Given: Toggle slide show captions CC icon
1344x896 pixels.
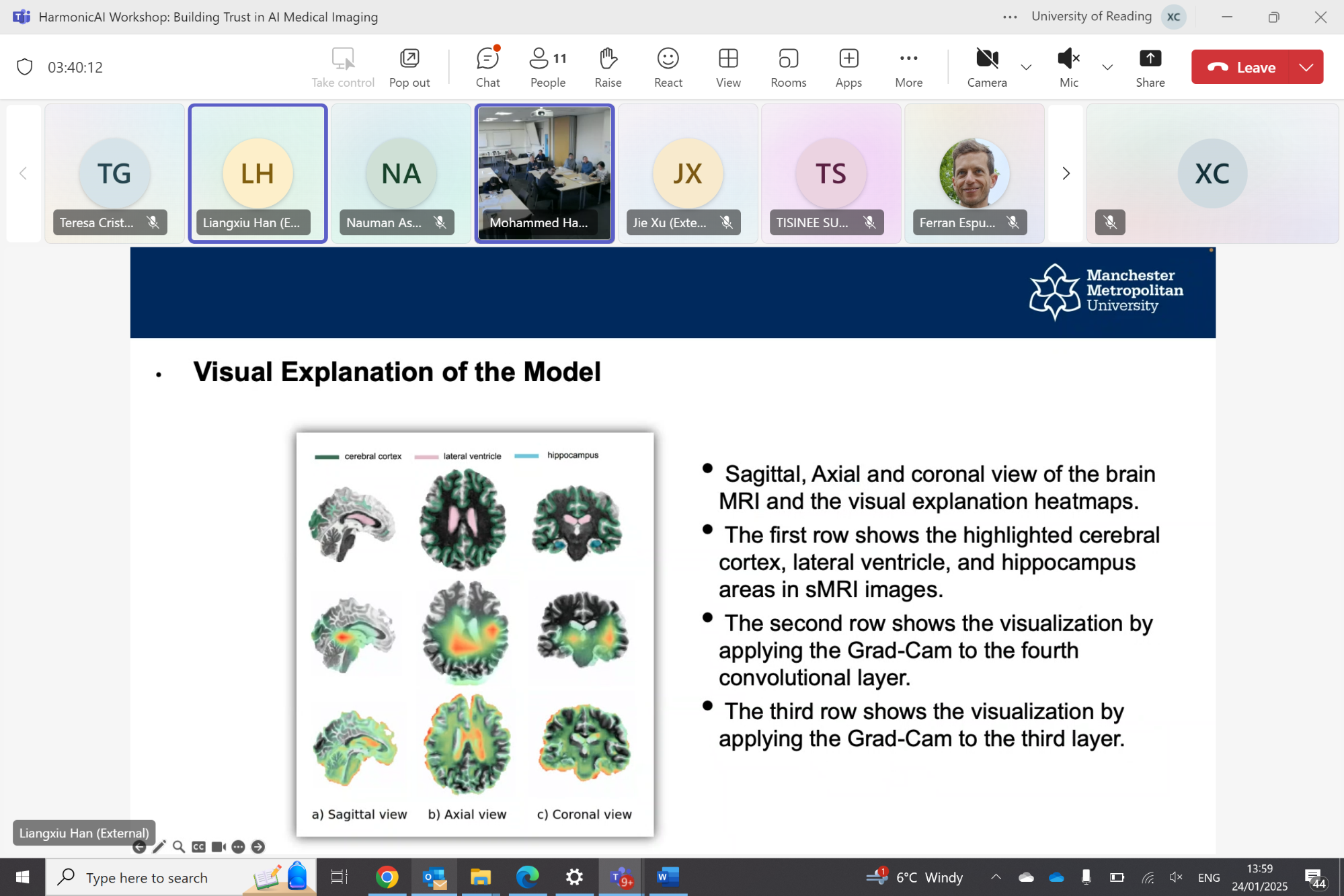Looking at the screenshot, I should [198, 847].
